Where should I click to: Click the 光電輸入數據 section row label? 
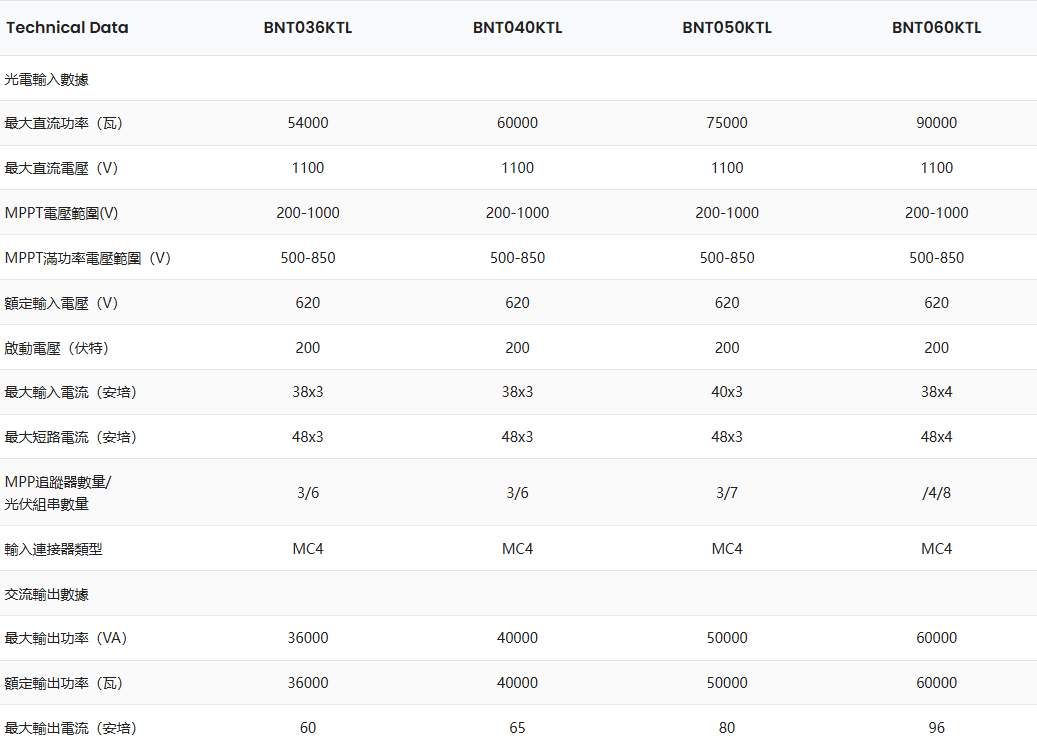point(47,79)
